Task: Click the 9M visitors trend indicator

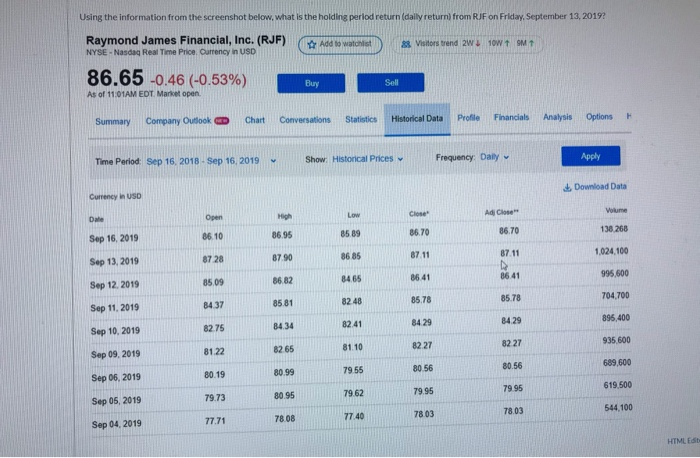Action: pyautogui.click(x=525, y=44)
